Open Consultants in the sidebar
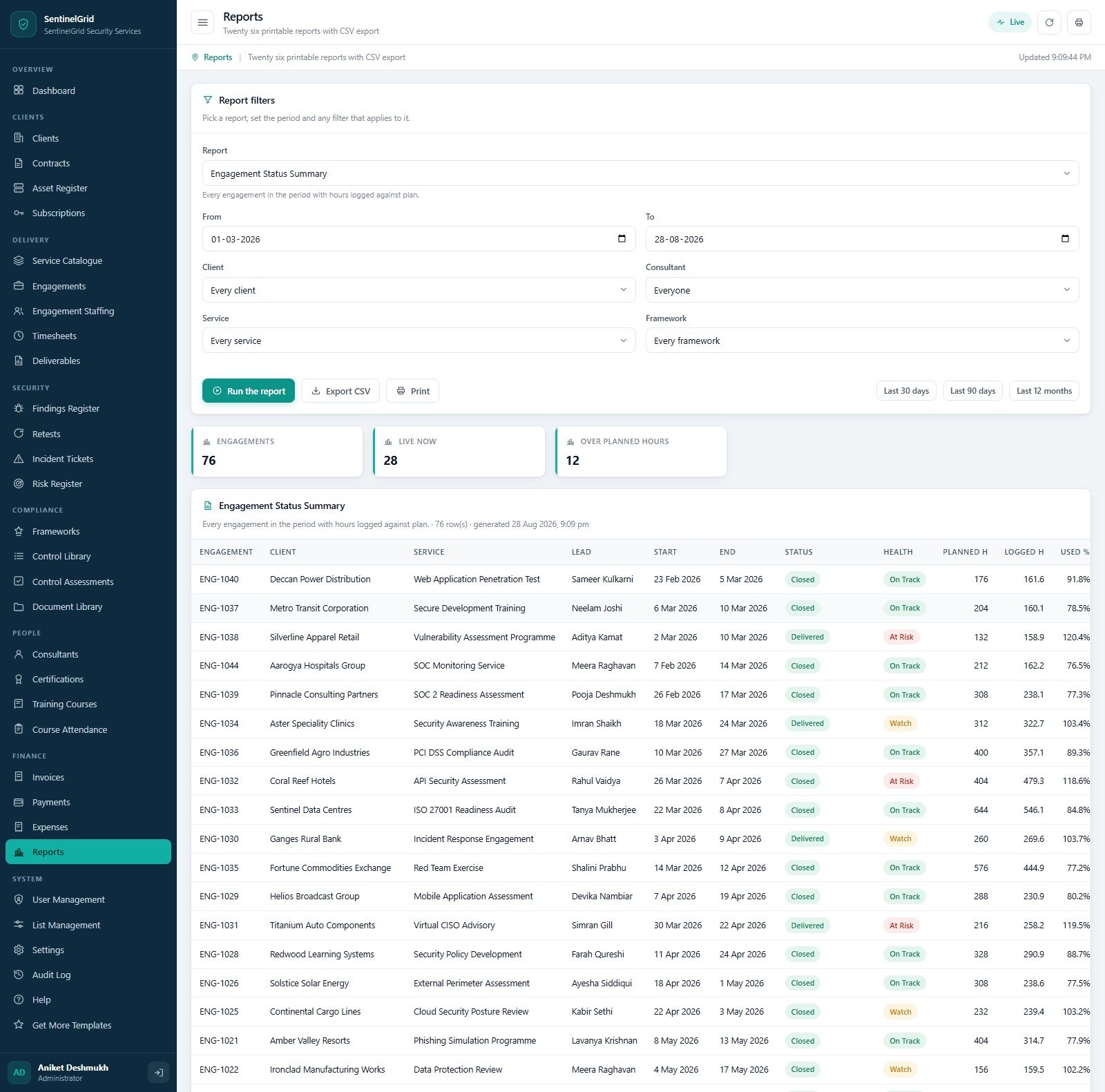Viewport: 1105px width, 1092px height. pyautogui.click(x=88, y=654)
